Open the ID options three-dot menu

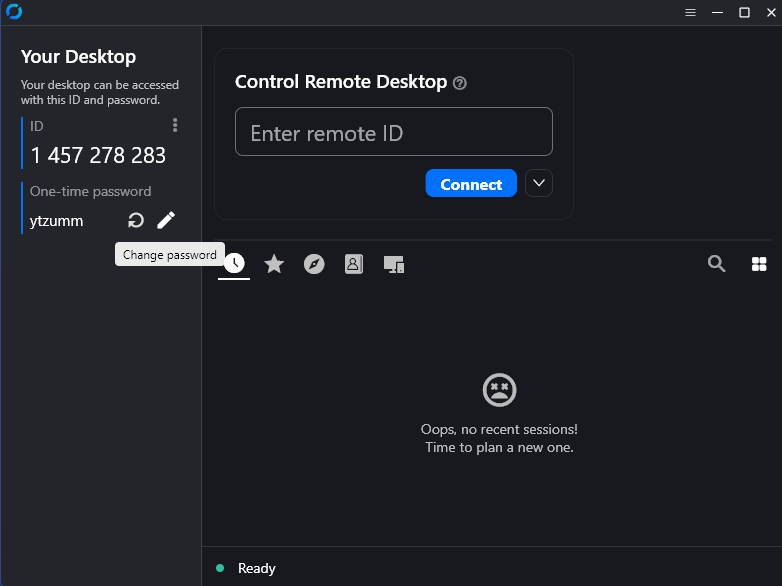click(x=175, y=125)
